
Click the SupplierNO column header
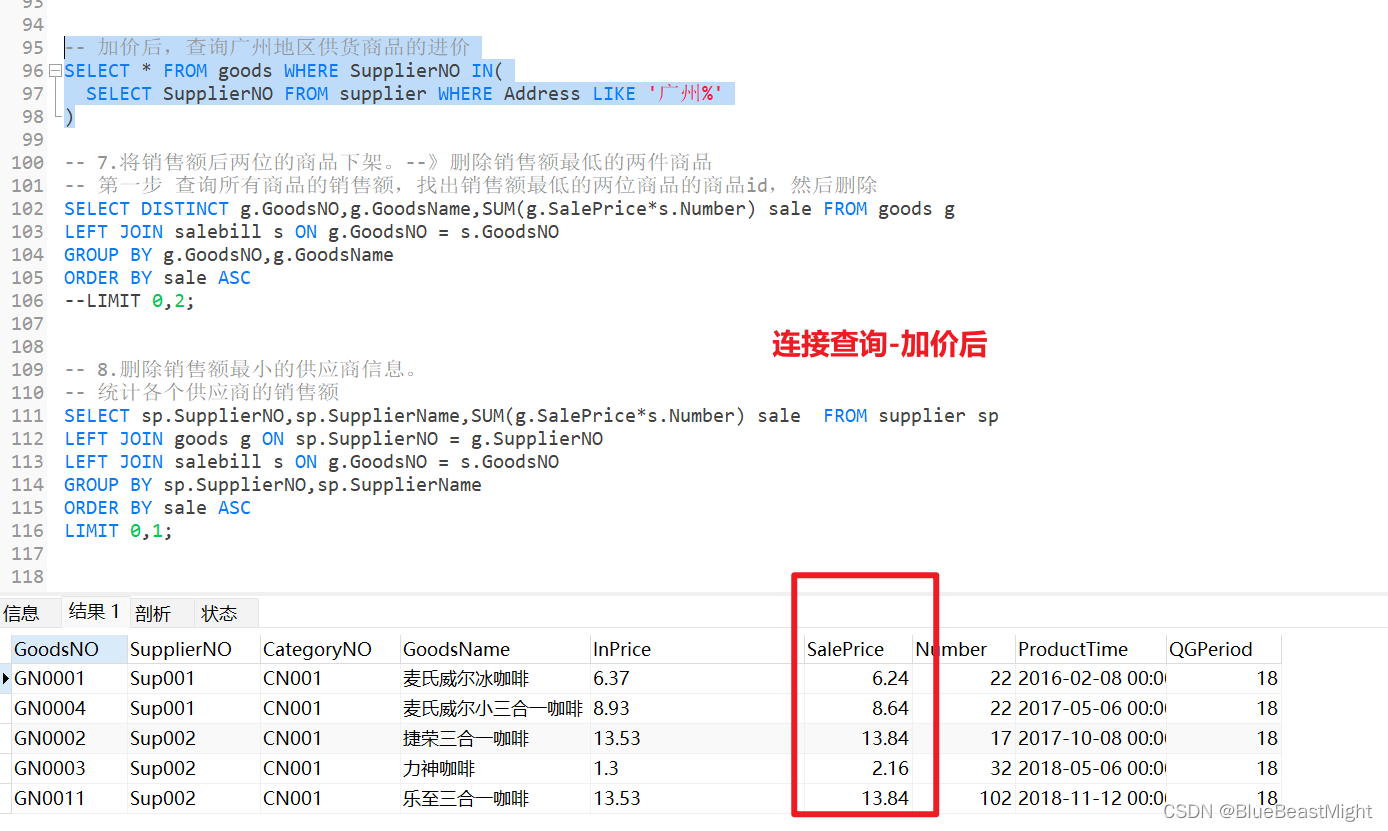point(193,649)
